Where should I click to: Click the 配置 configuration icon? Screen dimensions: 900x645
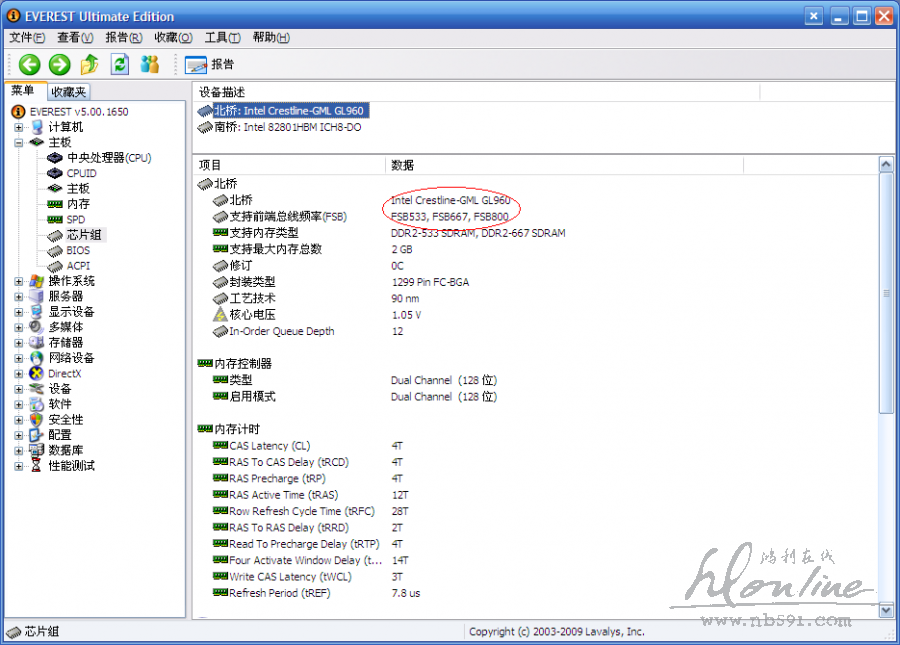(37, 435)
